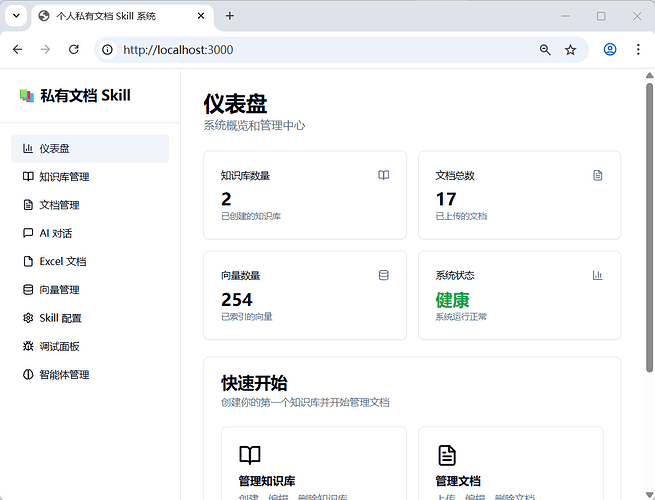Viewport: 655px width, 500px height.
Task: Click the 私有文档 Skill title text
Action: (86, 96)
